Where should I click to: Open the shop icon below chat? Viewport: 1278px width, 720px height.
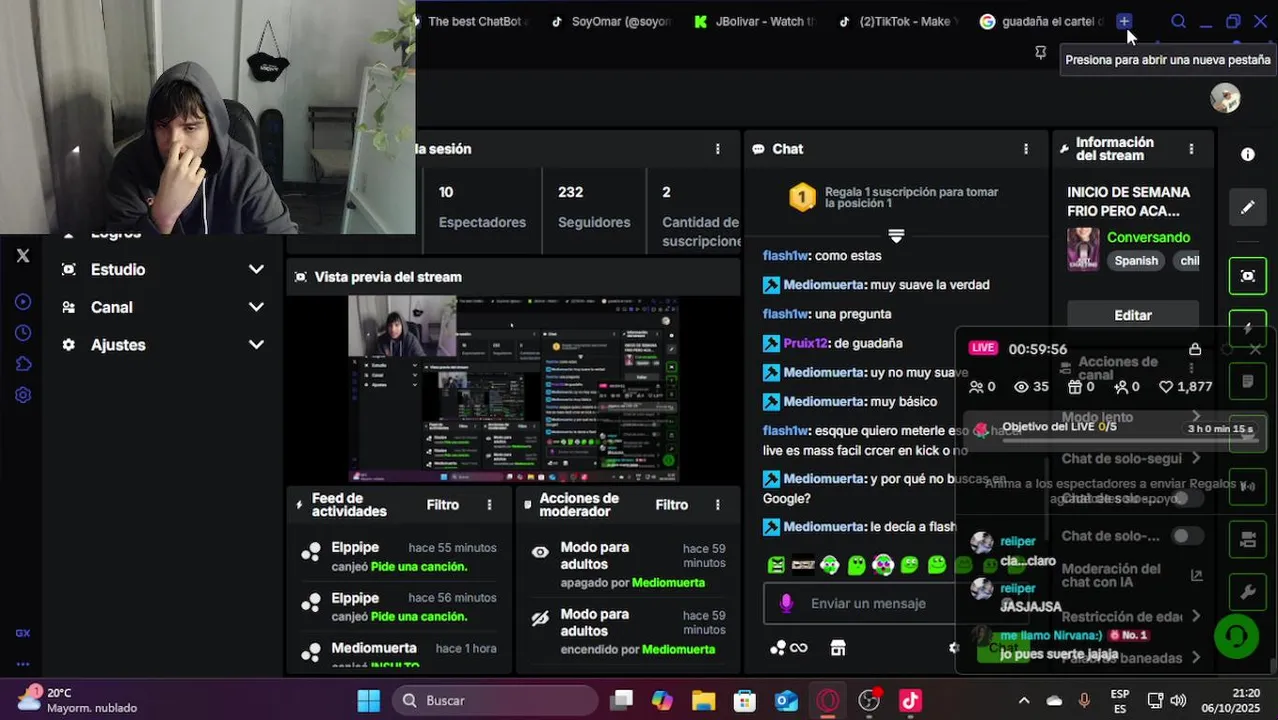point(838,648)
